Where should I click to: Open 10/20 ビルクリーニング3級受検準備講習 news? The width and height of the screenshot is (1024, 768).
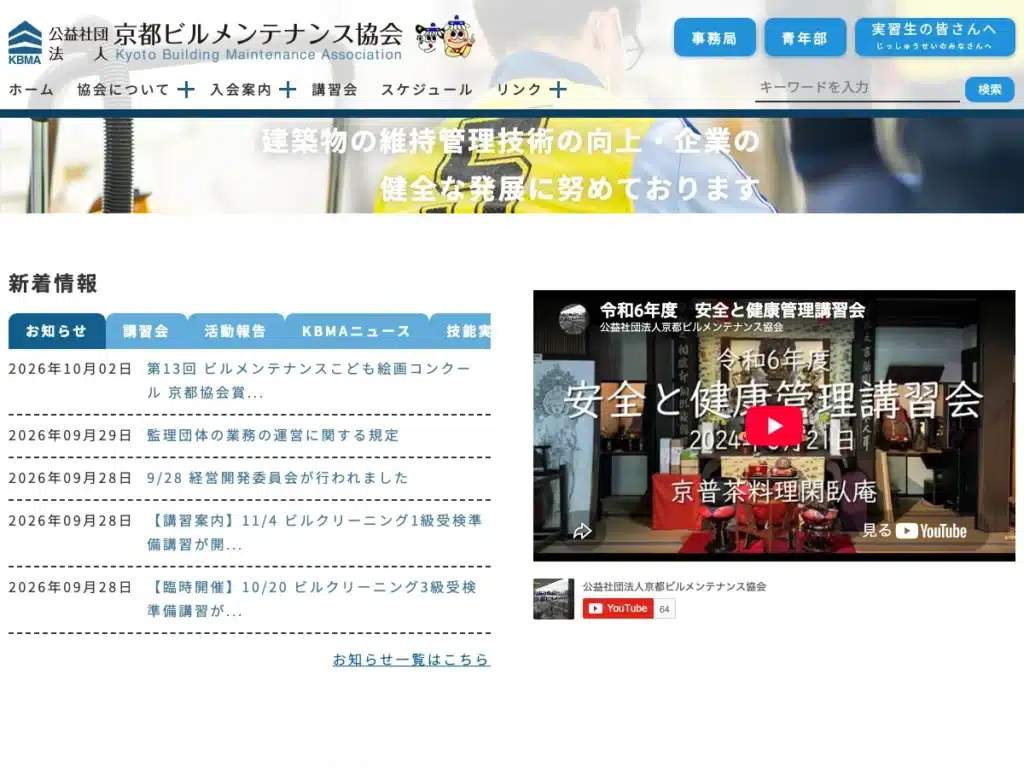312,599
